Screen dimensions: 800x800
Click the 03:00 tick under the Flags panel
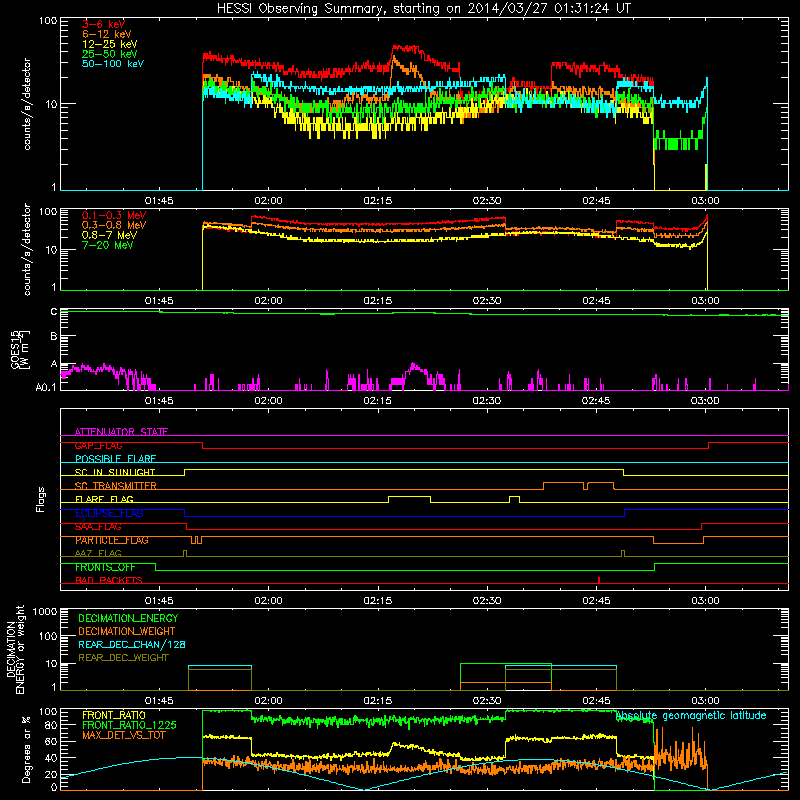705,601
